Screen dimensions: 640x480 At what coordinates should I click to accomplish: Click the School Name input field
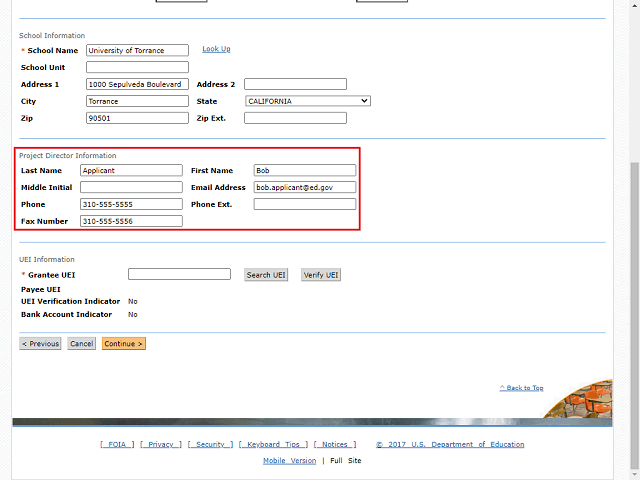click(137, 50)
